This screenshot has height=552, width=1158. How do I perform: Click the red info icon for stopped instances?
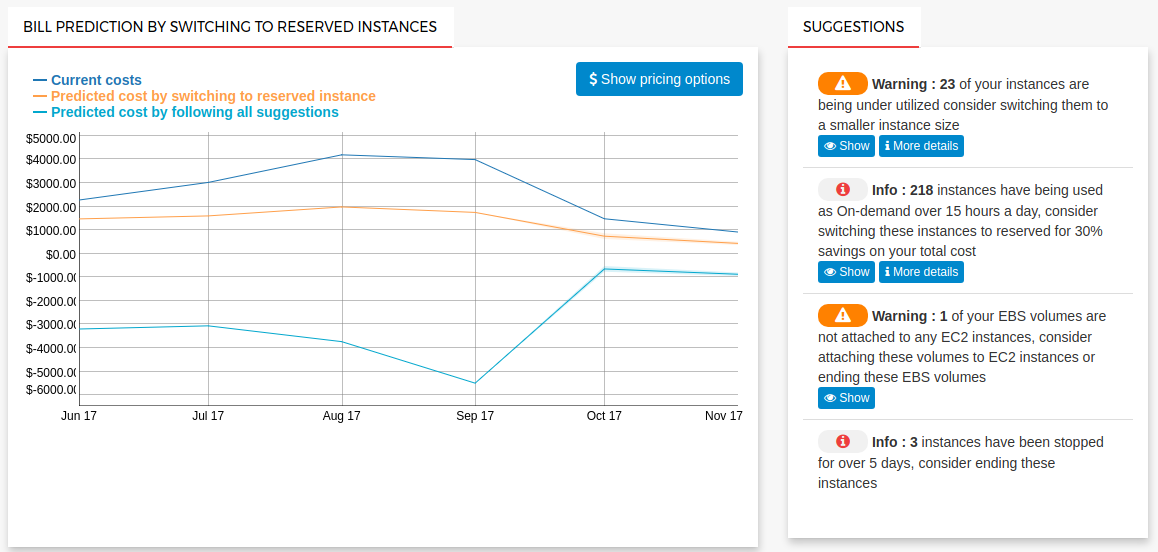842,441
